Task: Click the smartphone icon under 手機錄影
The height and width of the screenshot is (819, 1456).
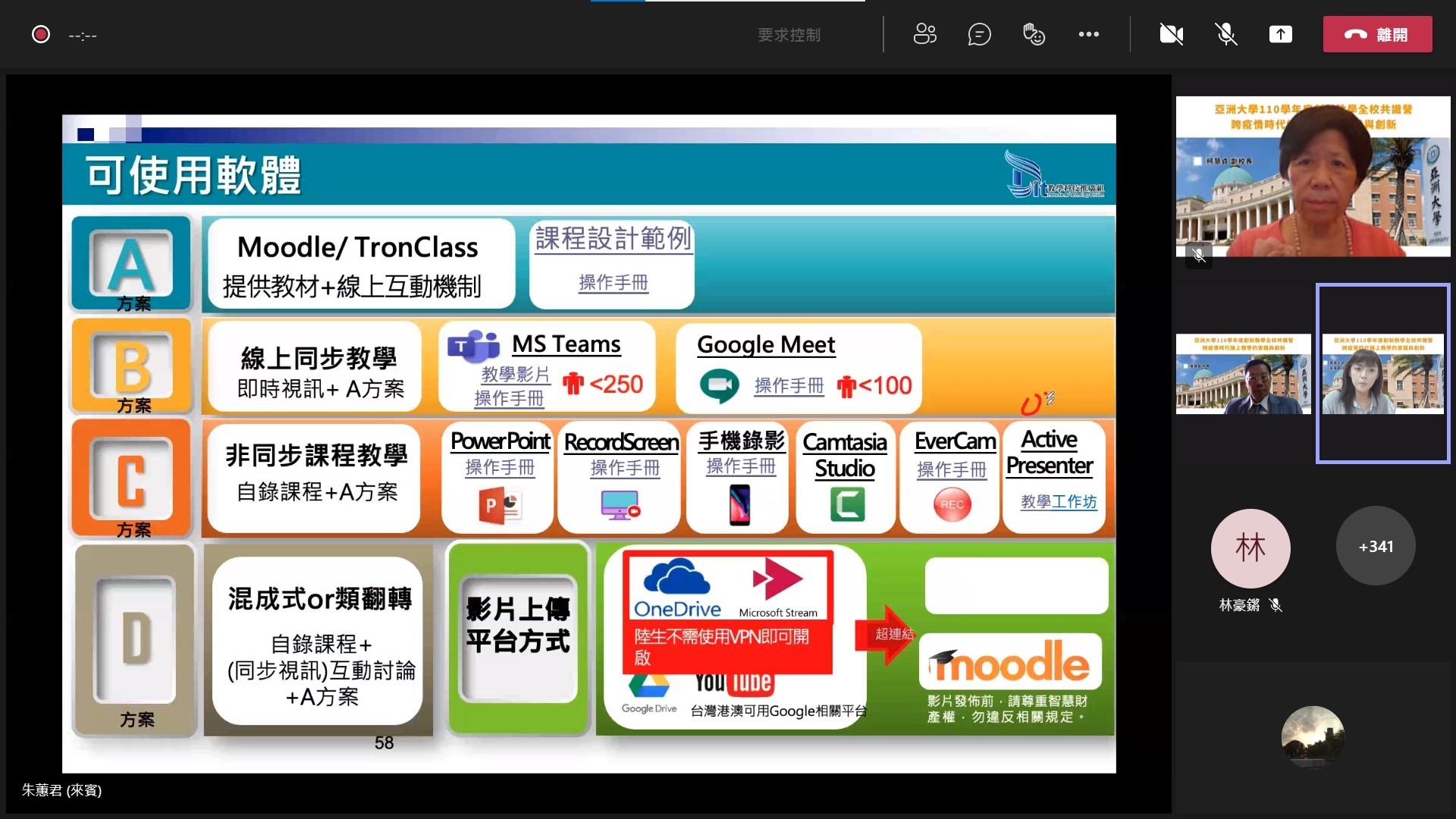Action: (740, 505)
